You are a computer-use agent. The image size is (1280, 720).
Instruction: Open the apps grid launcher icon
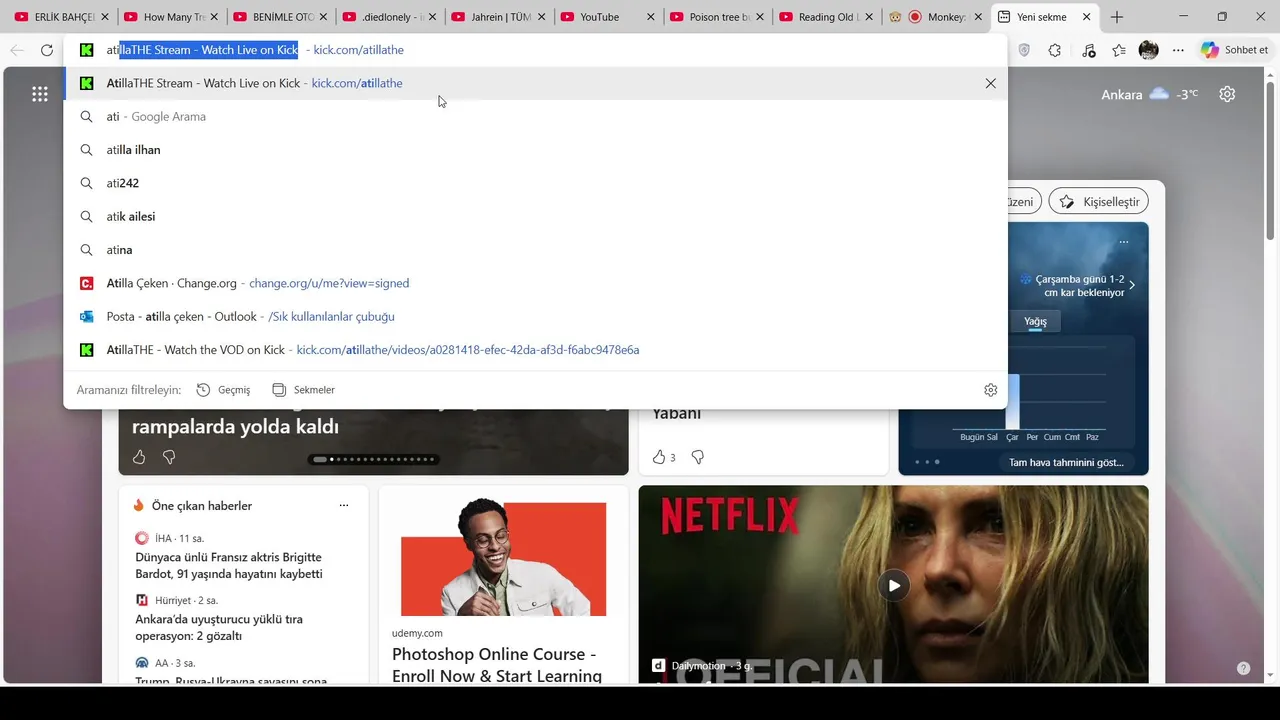[x=40, y=94]
